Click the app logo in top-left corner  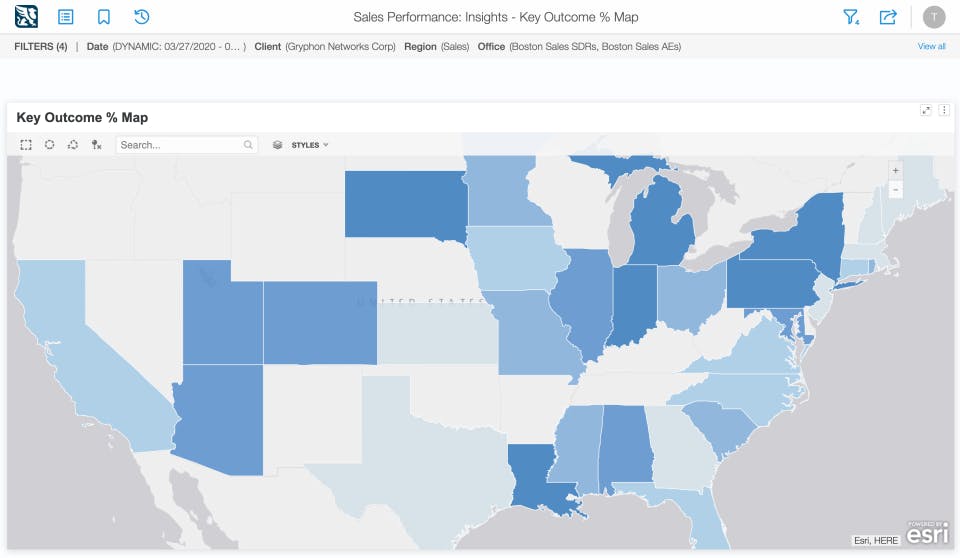[26, 17]
